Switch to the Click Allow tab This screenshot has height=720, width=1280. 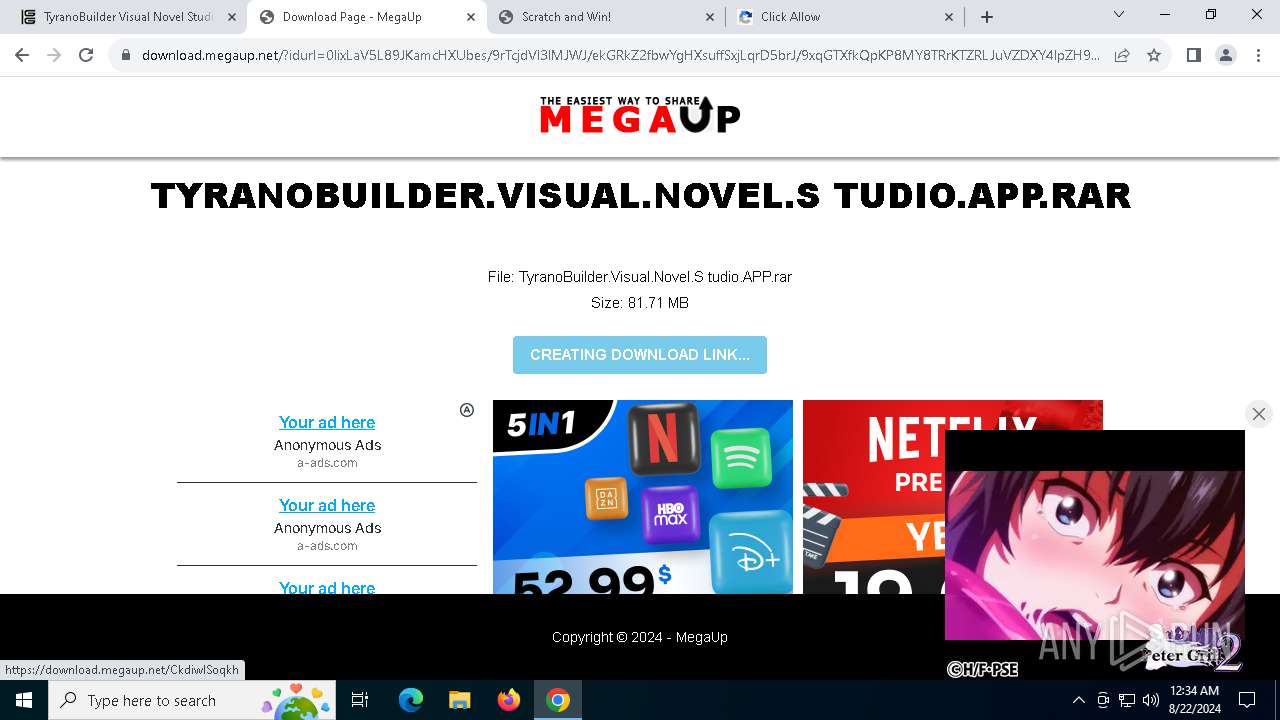pos(845,16)
